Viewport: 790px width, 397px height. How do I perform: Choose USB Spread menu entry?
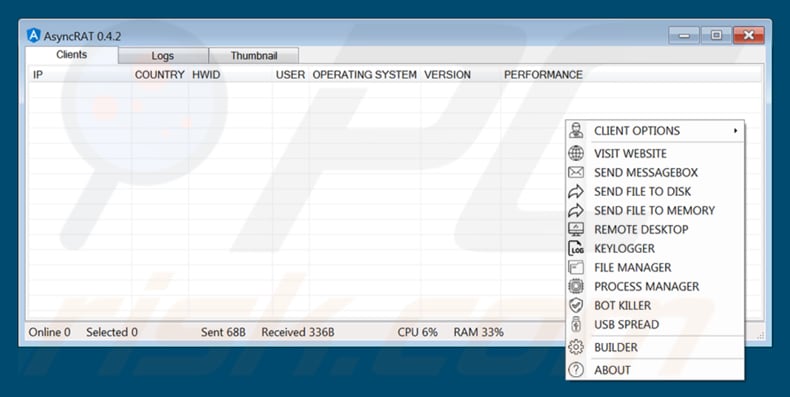655,324
